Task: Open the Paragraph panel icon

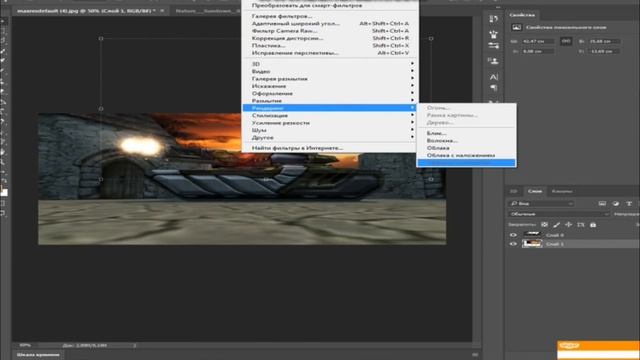Action: coord(493,88)
